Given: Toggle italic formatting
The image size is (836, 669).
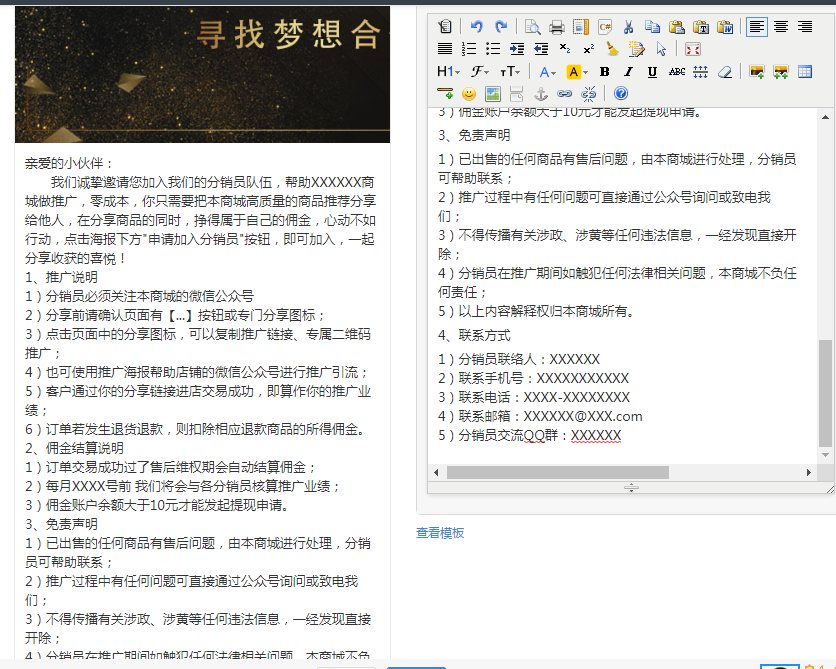Looking at the screenshot, I should coord(628,72).
